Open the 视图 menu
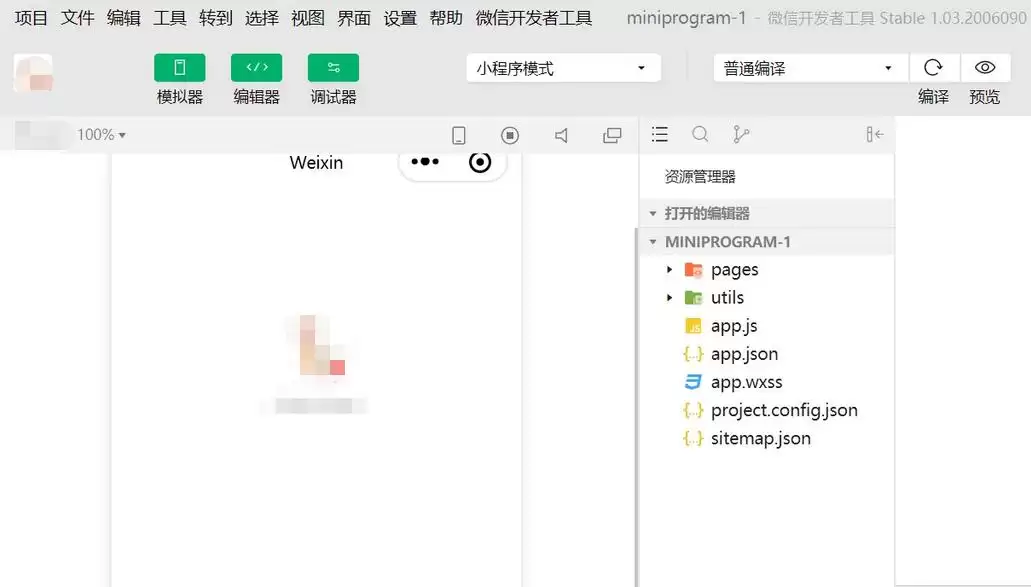 (x=308, y=18)
